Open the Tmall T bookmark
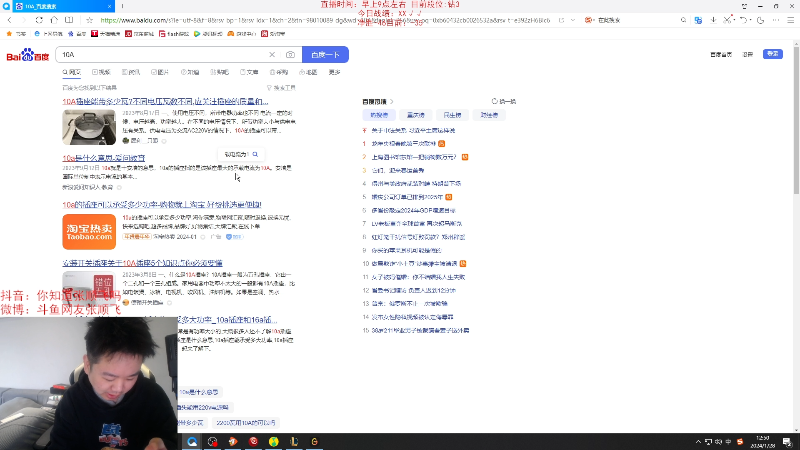 pyautogui.click(x=106, y=34)
